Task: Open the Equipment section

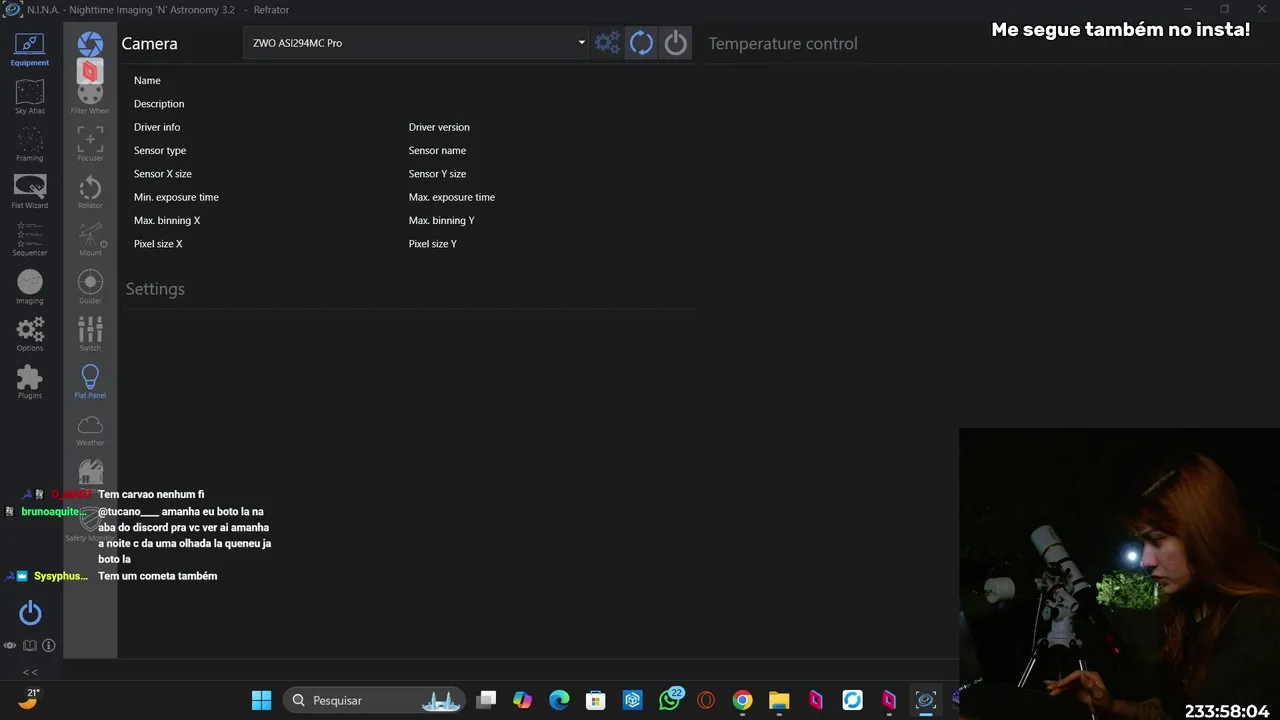Action: [x=30, y=48]
